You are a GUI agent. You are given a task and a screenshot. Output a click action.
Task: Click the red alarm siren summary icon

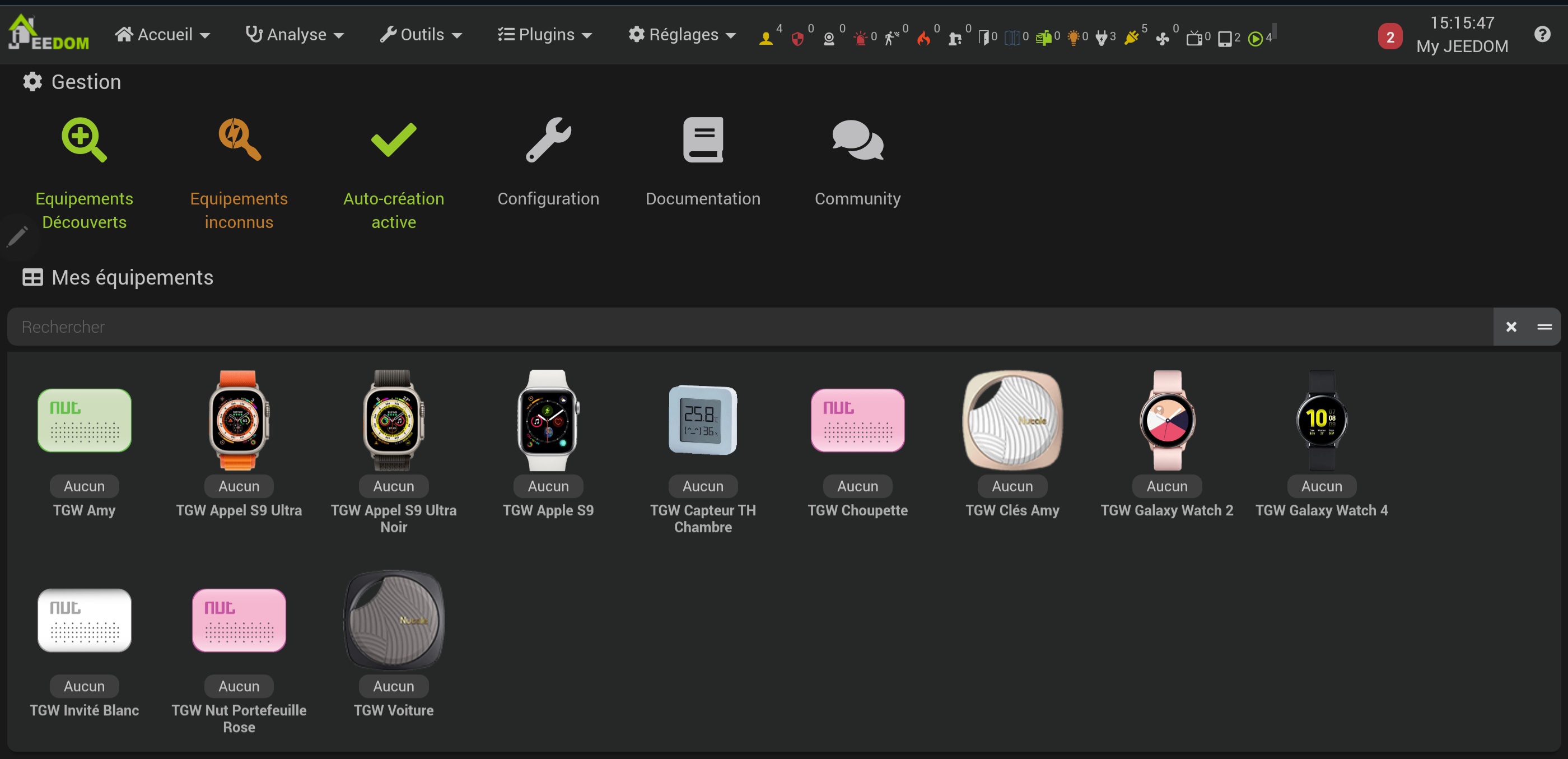(860, 38)
